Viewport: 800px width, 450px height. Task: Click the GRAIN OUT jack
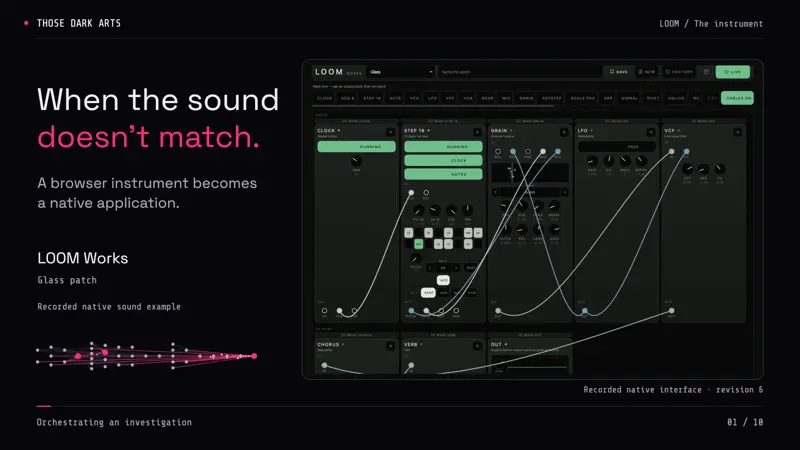(x=498, y=311)
